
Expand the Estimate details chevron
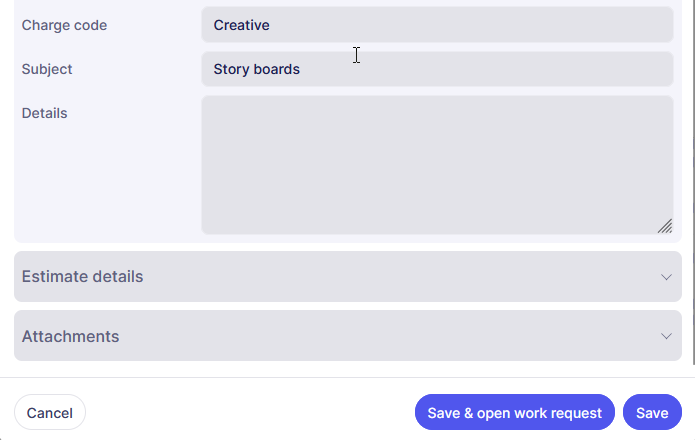[x=666, y=277]
